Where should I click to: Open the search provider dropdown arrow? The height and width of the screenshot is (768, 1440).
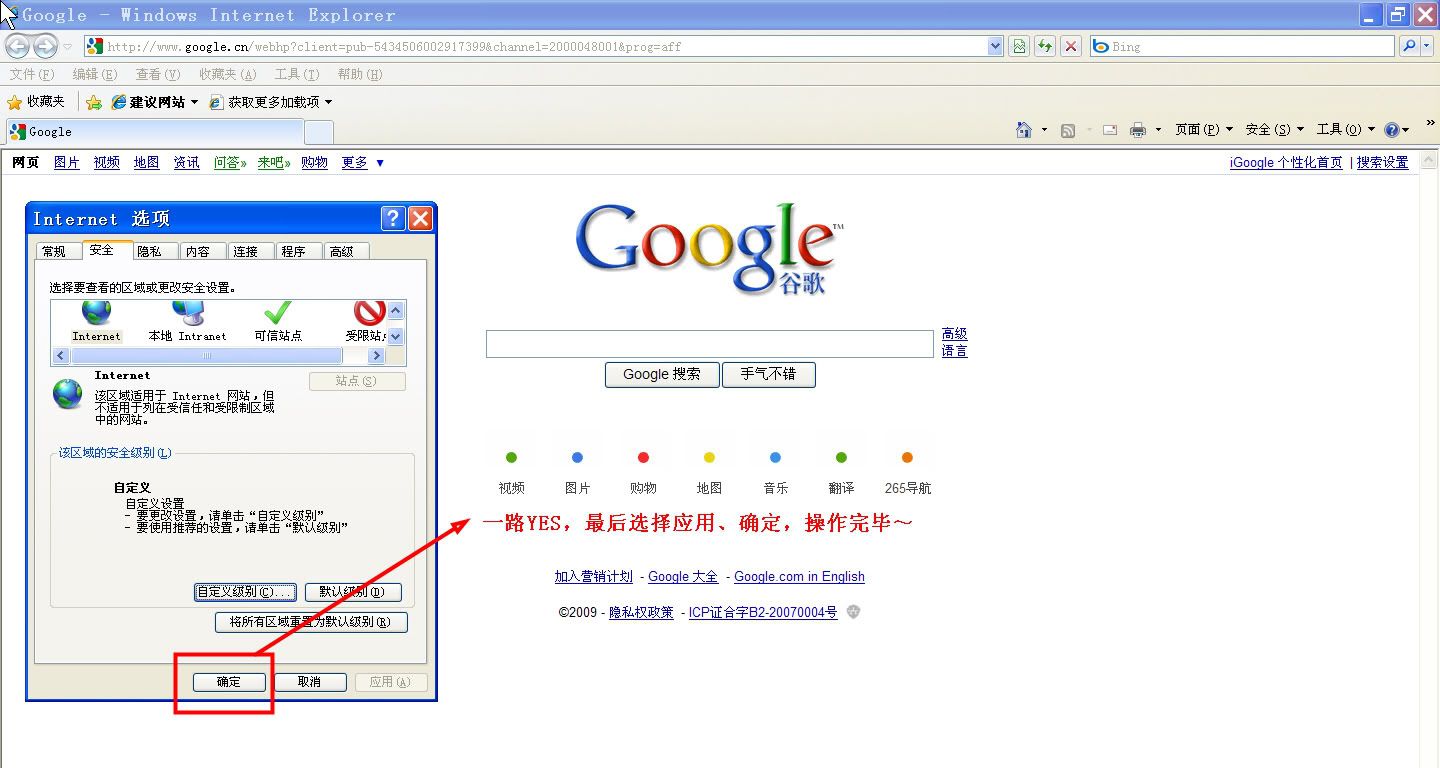[1427, 46]
